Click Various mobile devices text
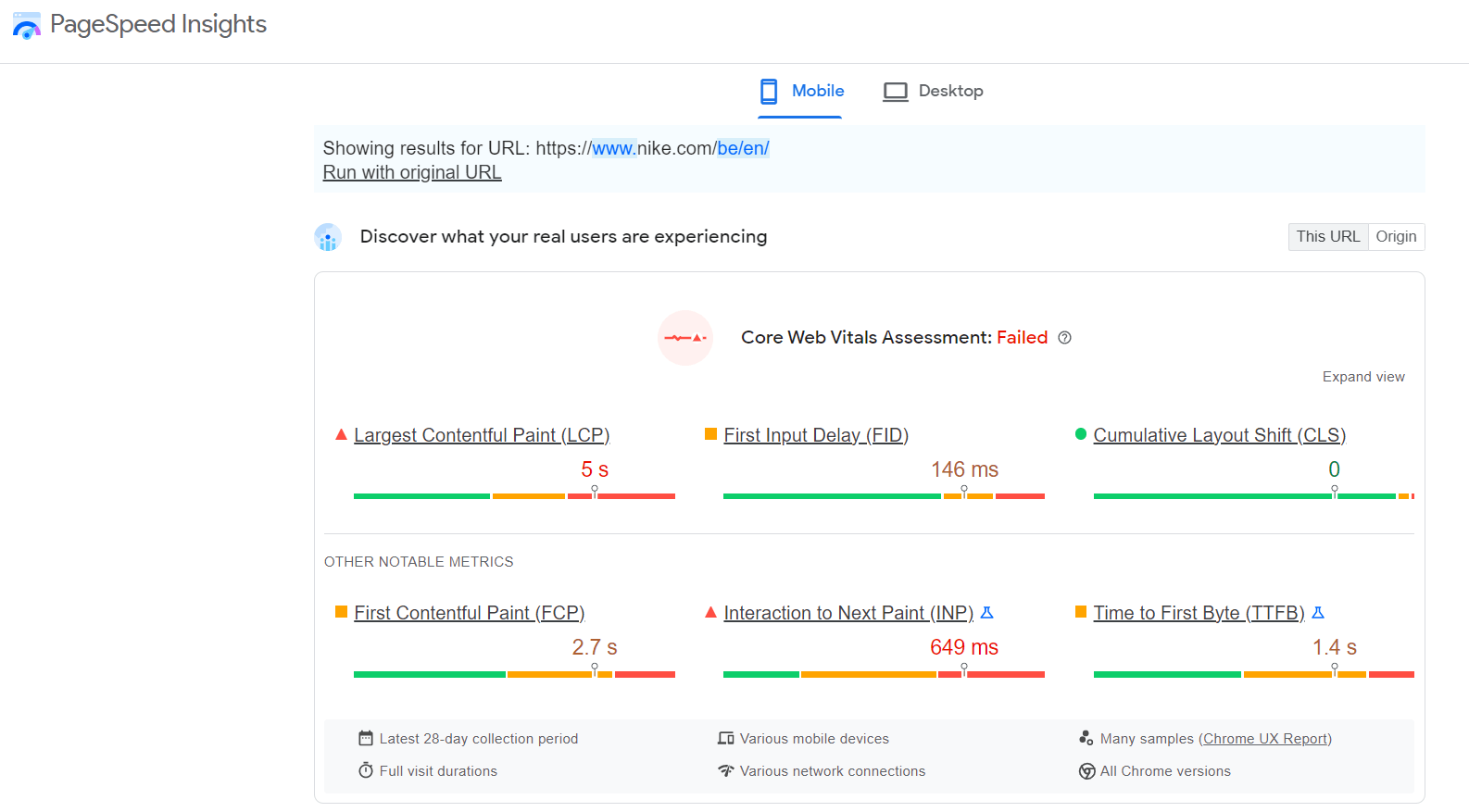1469x812 pixels. point(814,739)
